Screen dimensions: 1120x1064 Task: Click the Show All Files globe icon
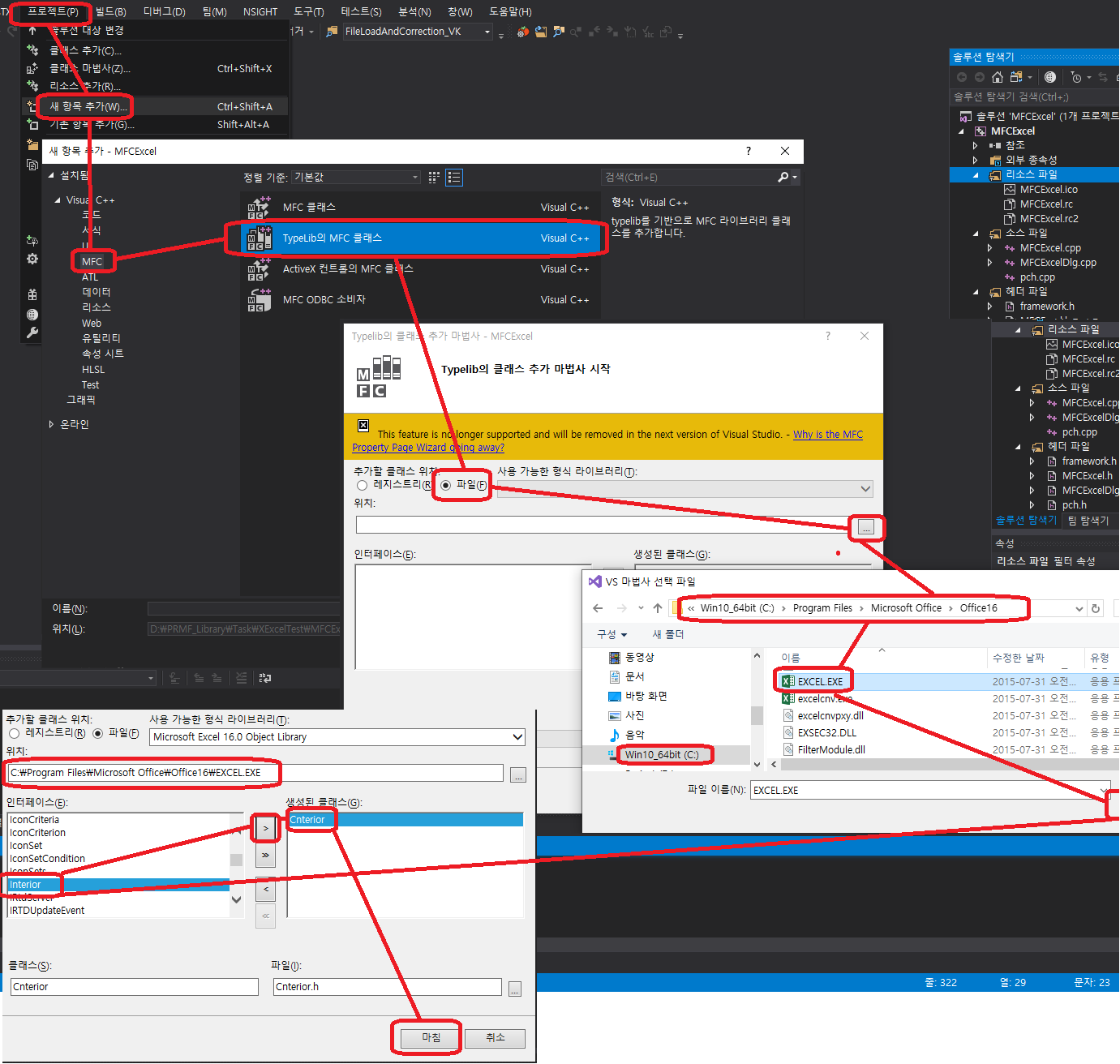tap(1050, 77)
